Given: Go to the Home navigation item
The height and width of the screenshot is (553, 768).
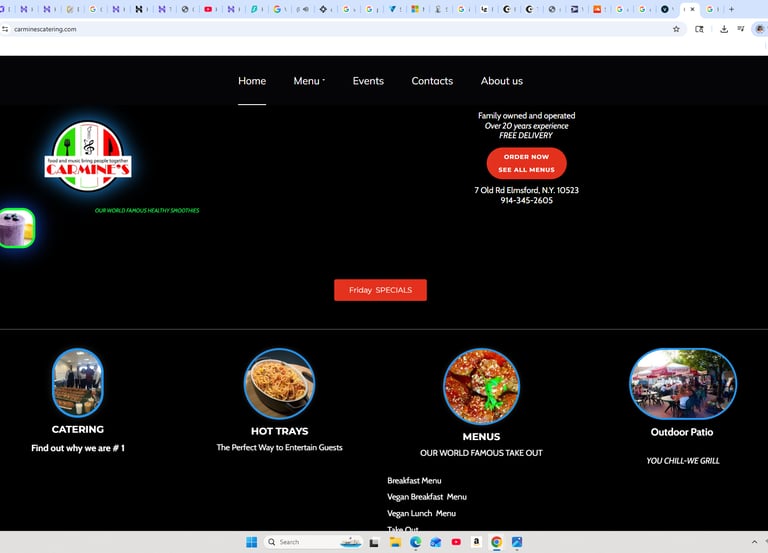Looking at the screenshot, I should [252, 81].
